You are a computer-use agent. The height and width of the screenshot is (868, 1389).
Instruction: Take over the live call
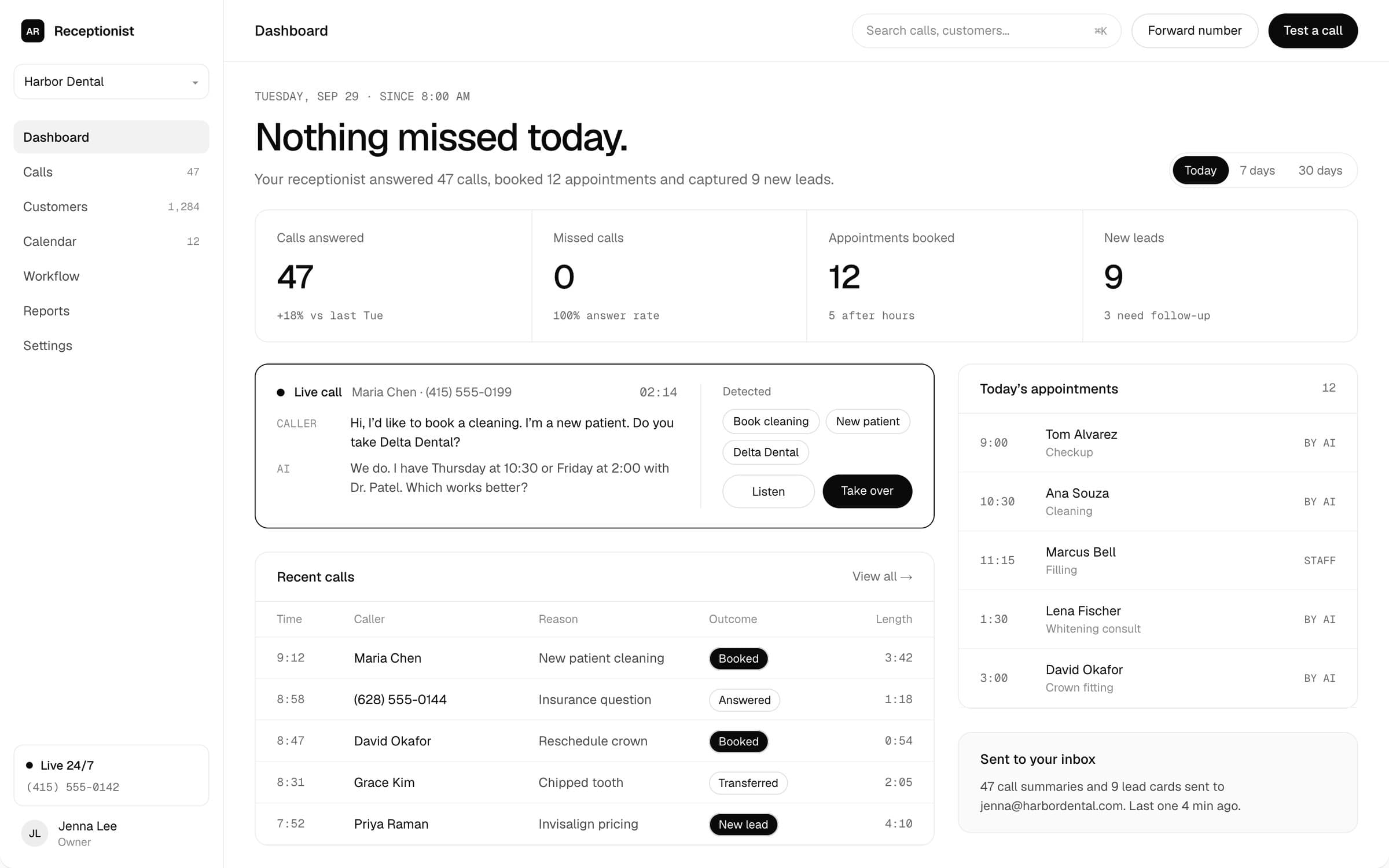point(867,491)
